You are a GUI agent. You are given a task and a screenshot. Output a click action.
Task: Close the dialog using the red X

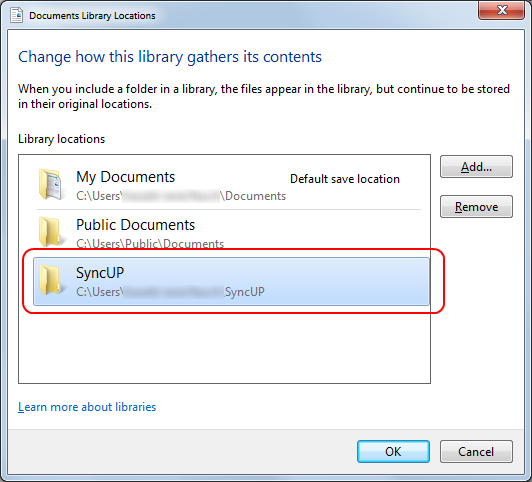pos(501,10)
